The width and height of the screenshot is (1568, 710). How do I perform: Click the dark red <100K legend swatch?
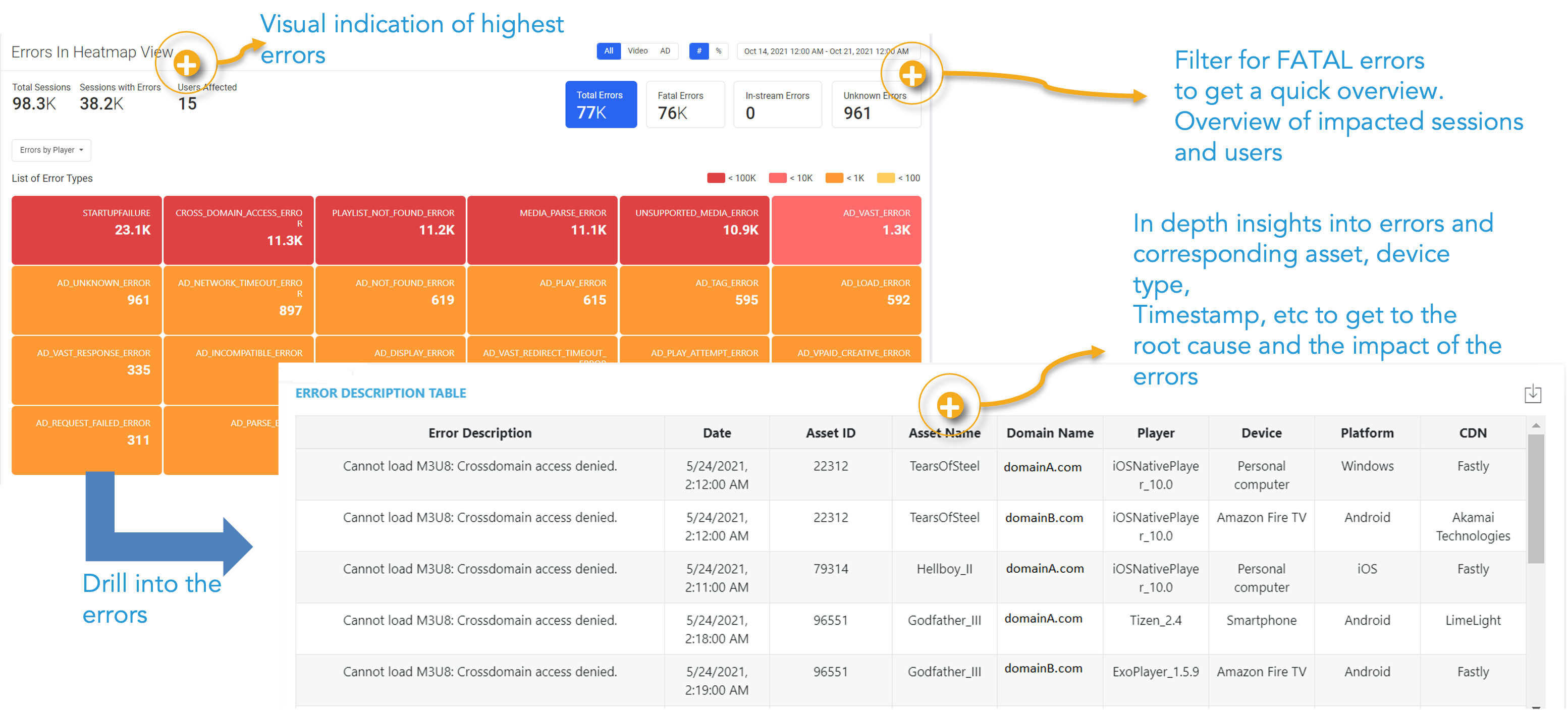(716, 178)
